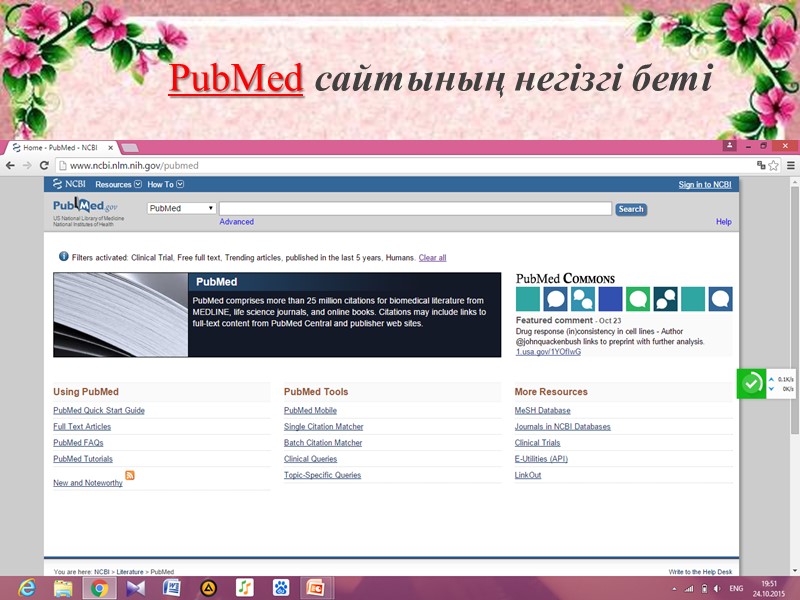Open LinkOut link
Image resolution: width=800 pixels, height=600 pixels.
[x=528, y=475]
